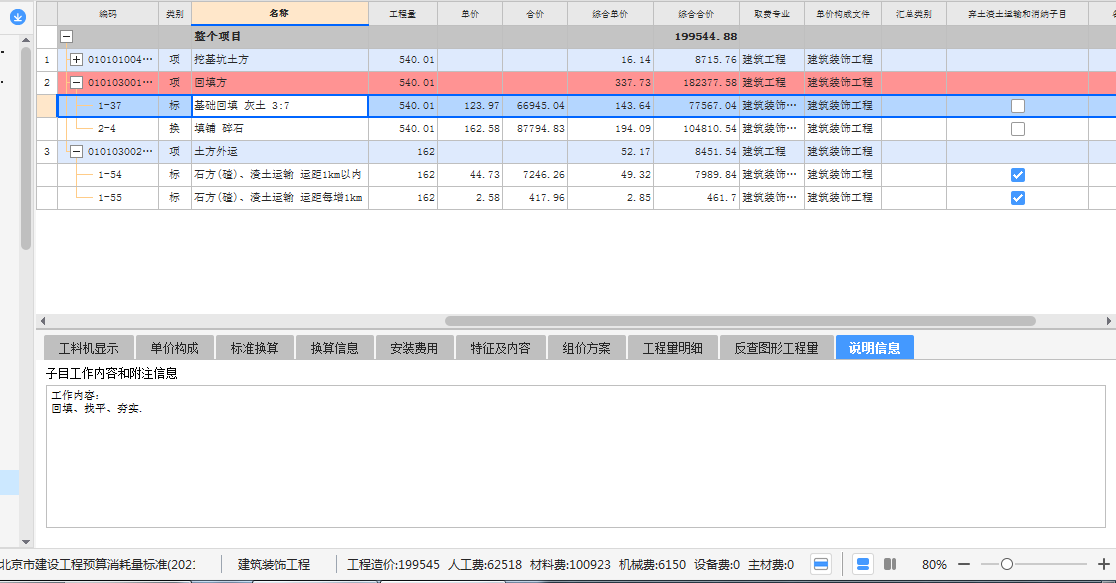Screen dimensions: 1116x583
Task: Open the 标准换算 tab
Action: 254,348
